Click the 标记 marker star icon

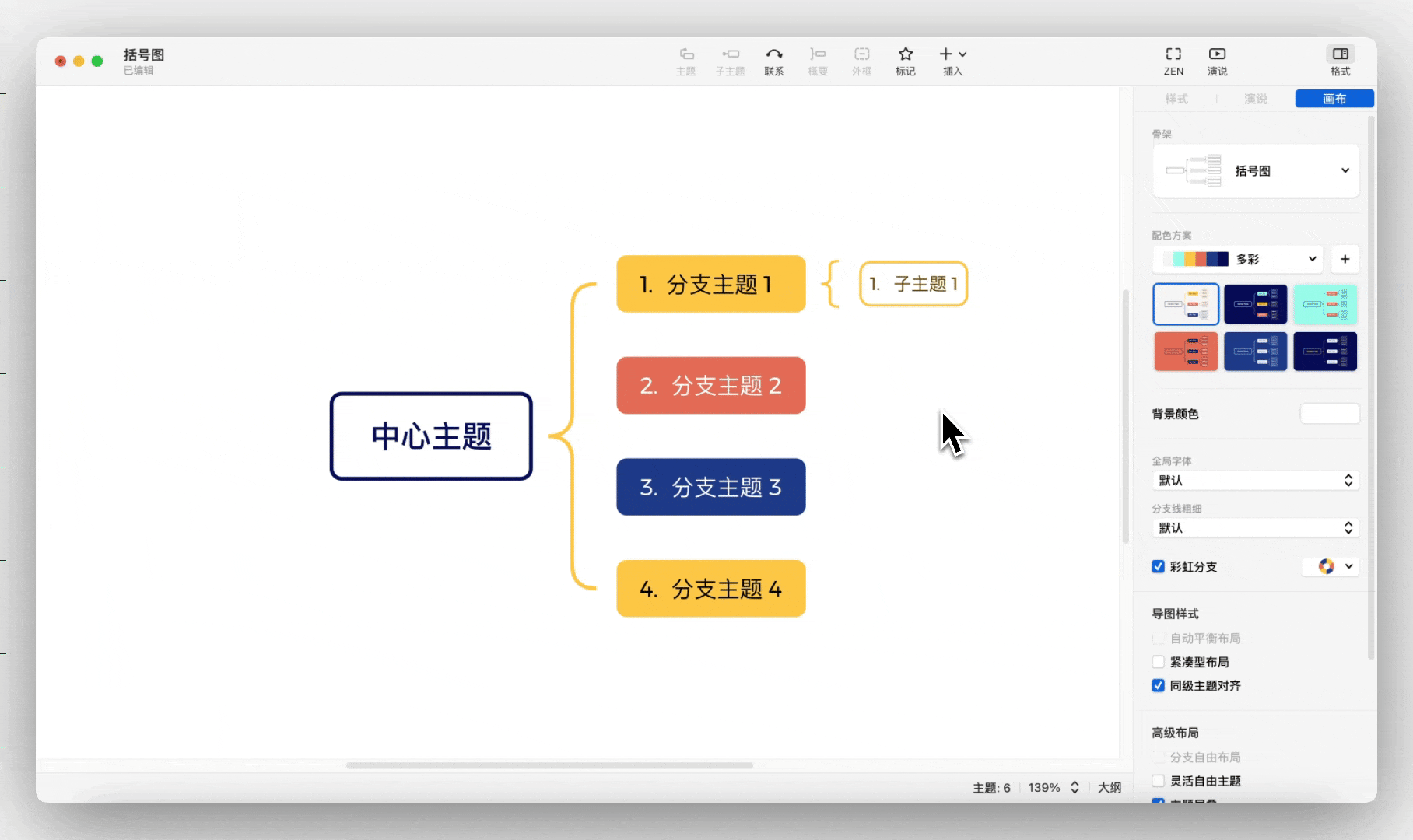pos(905,61)
